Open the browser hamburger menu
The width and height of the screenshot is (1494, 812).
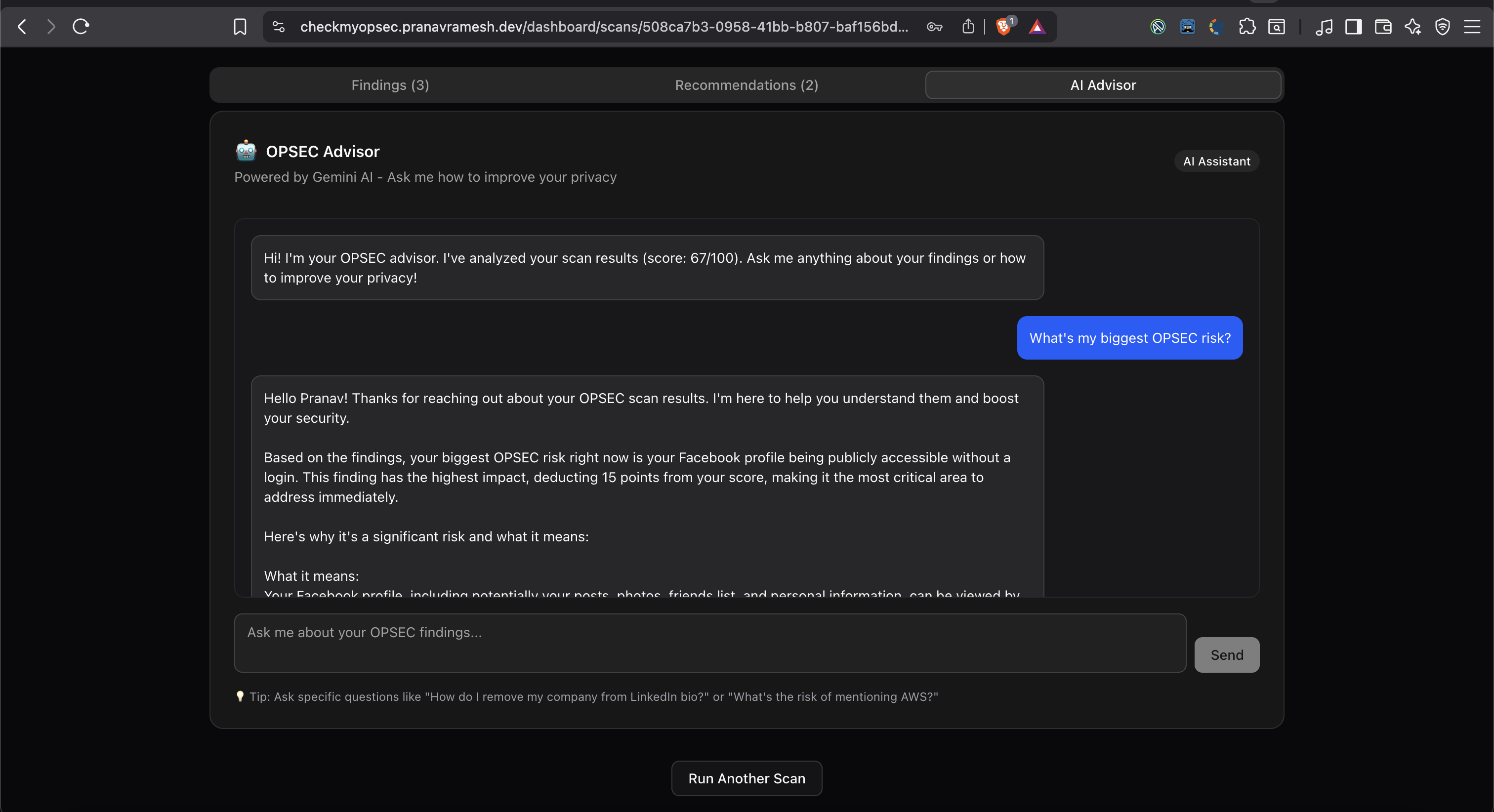[1472, 27]
